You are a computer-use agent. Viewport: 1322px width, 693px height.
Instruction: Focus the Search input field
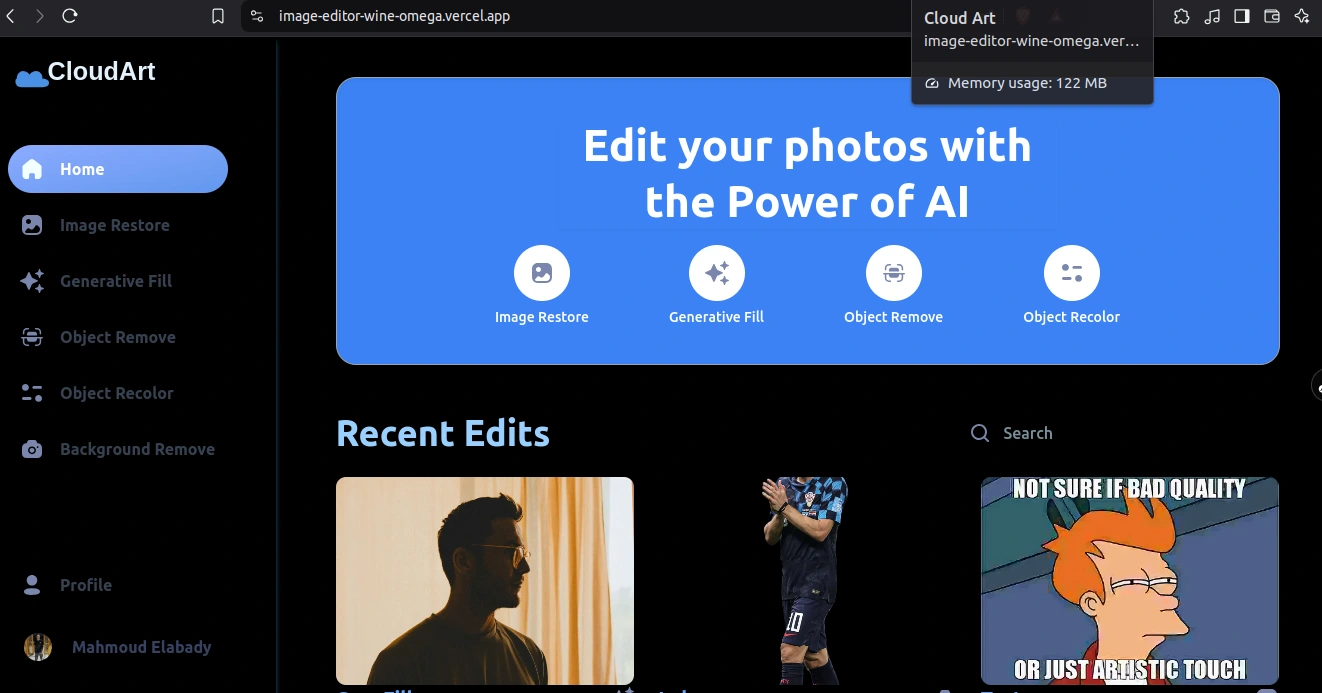coord(1100,433)
